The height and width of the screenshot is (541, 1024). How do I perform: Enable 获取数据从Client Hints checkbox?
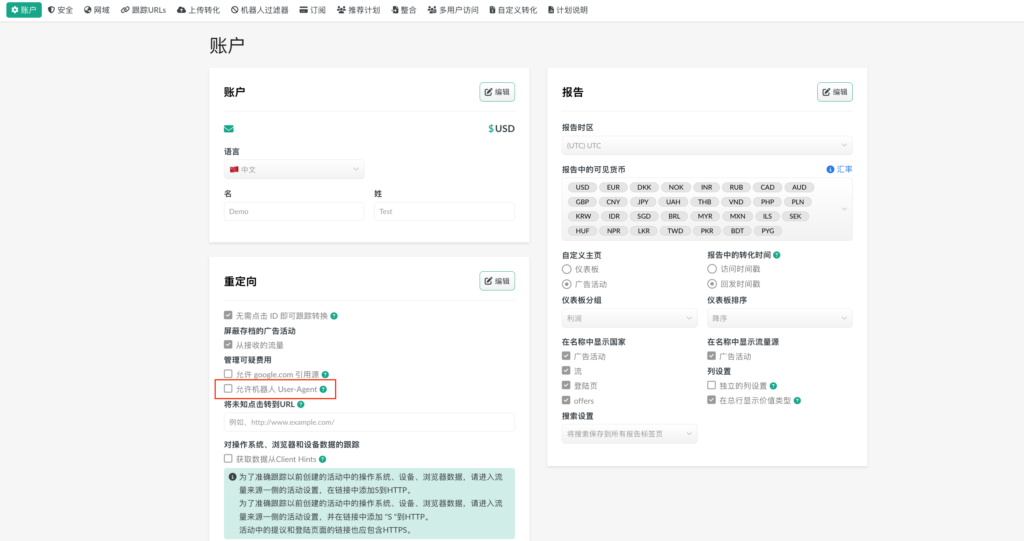point(228,459)
